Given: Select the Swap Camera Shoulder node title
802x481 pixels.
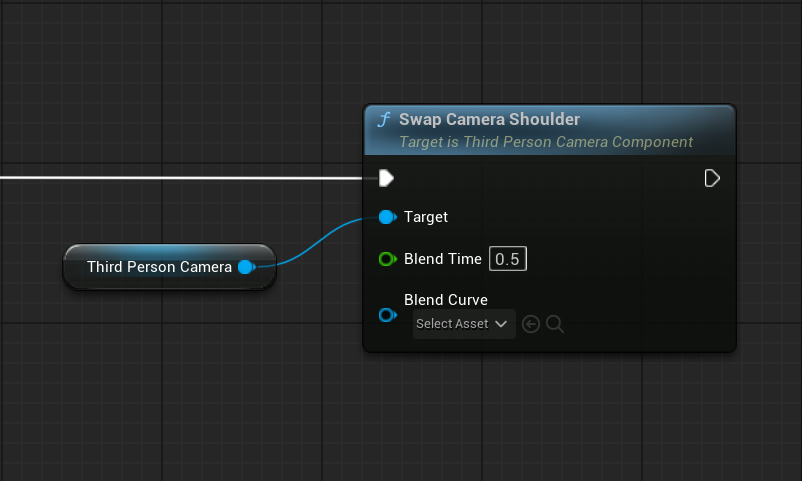Looking at the screenshot, I should (x=489, y=119).
